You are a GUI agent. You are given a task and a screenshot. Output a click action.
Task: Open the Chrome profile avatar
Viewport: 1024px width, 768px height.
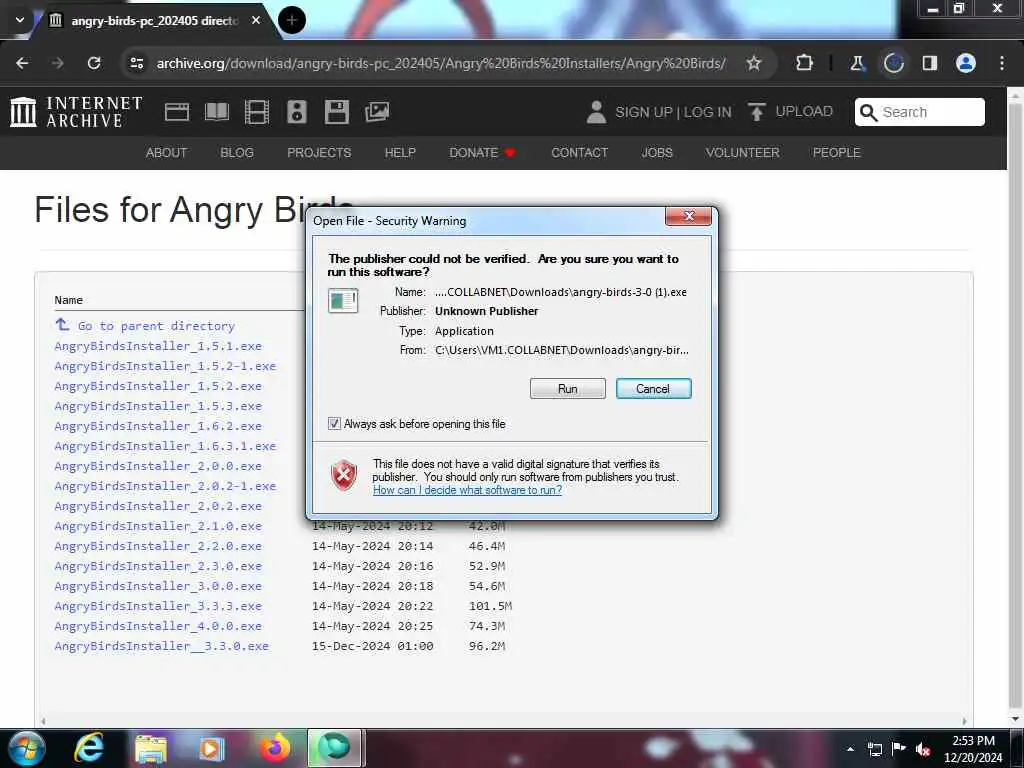tap(966, 63)
